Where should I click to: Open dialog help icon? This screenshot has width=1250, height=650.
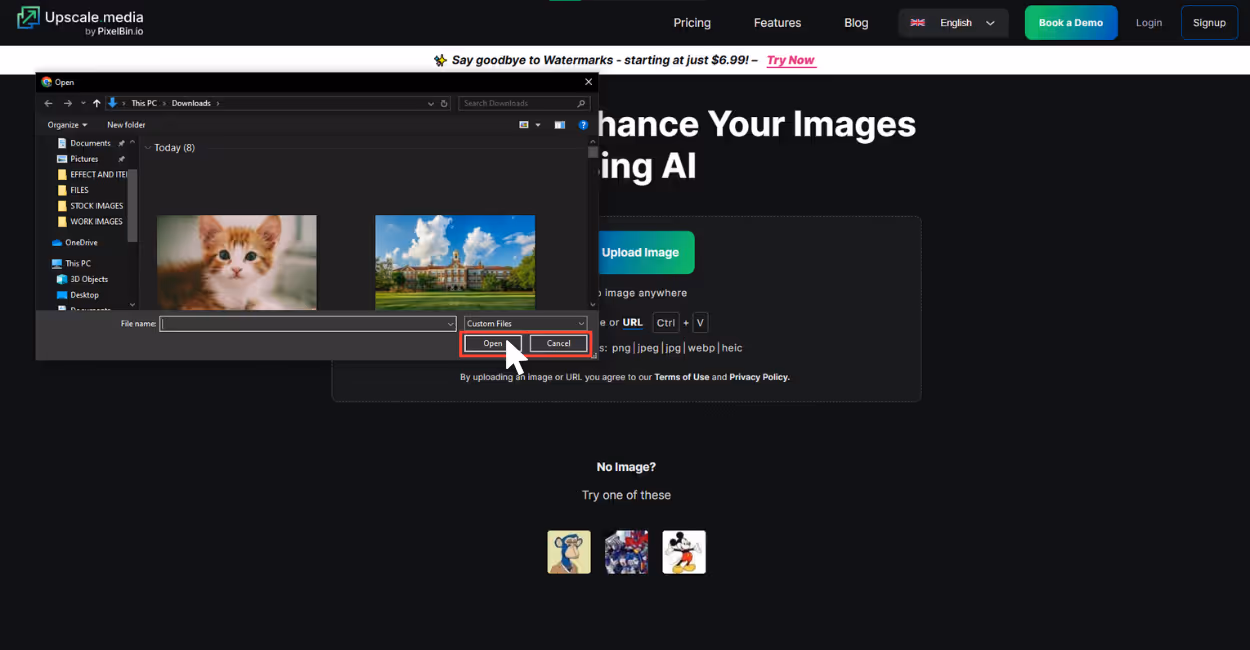coord(584,125)
